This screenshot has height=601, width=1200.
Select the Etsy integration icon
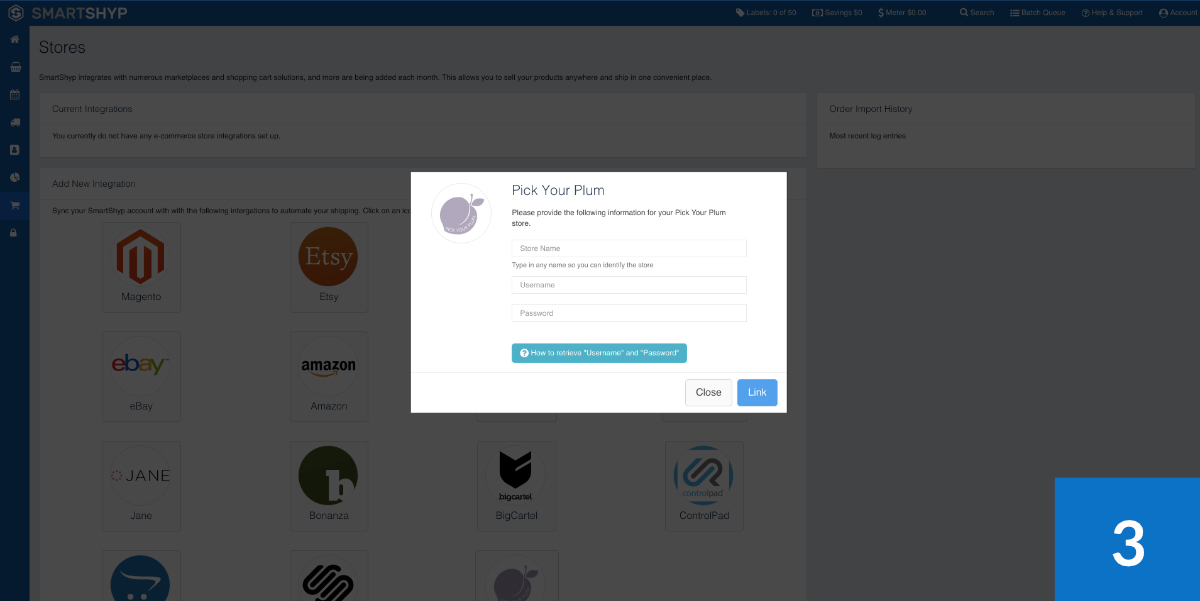tap(329, 266)
